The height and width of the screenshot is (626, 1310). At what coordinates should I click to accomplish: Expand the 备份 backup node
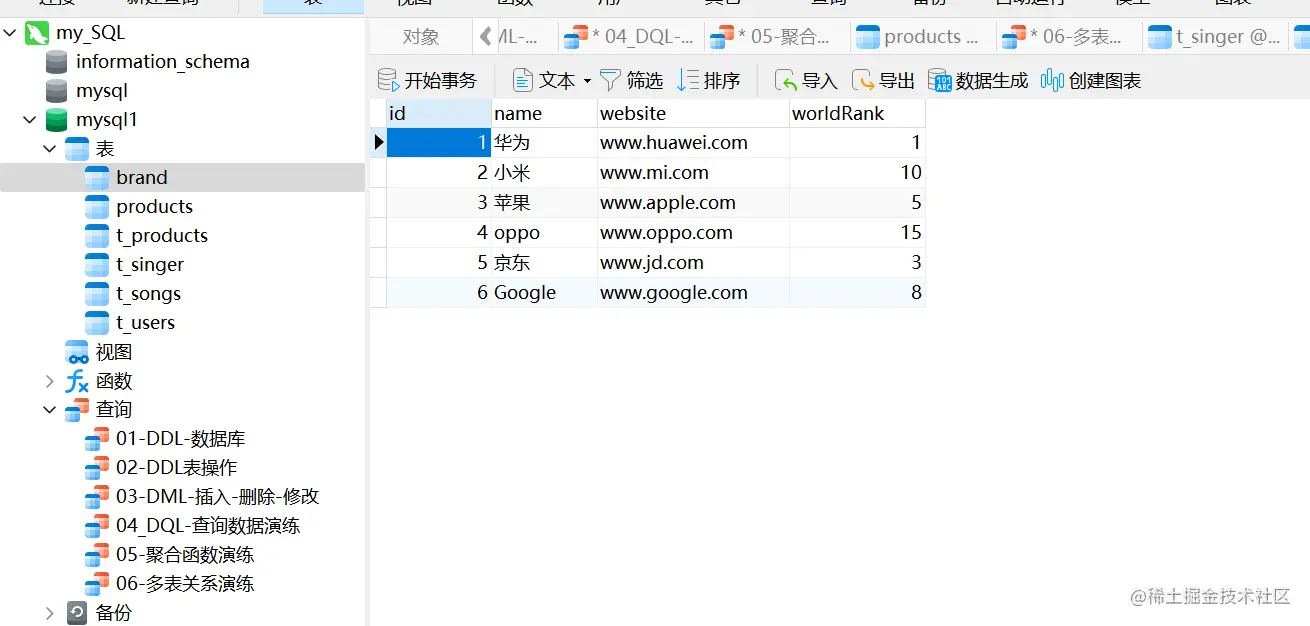[x=50, y=613]
